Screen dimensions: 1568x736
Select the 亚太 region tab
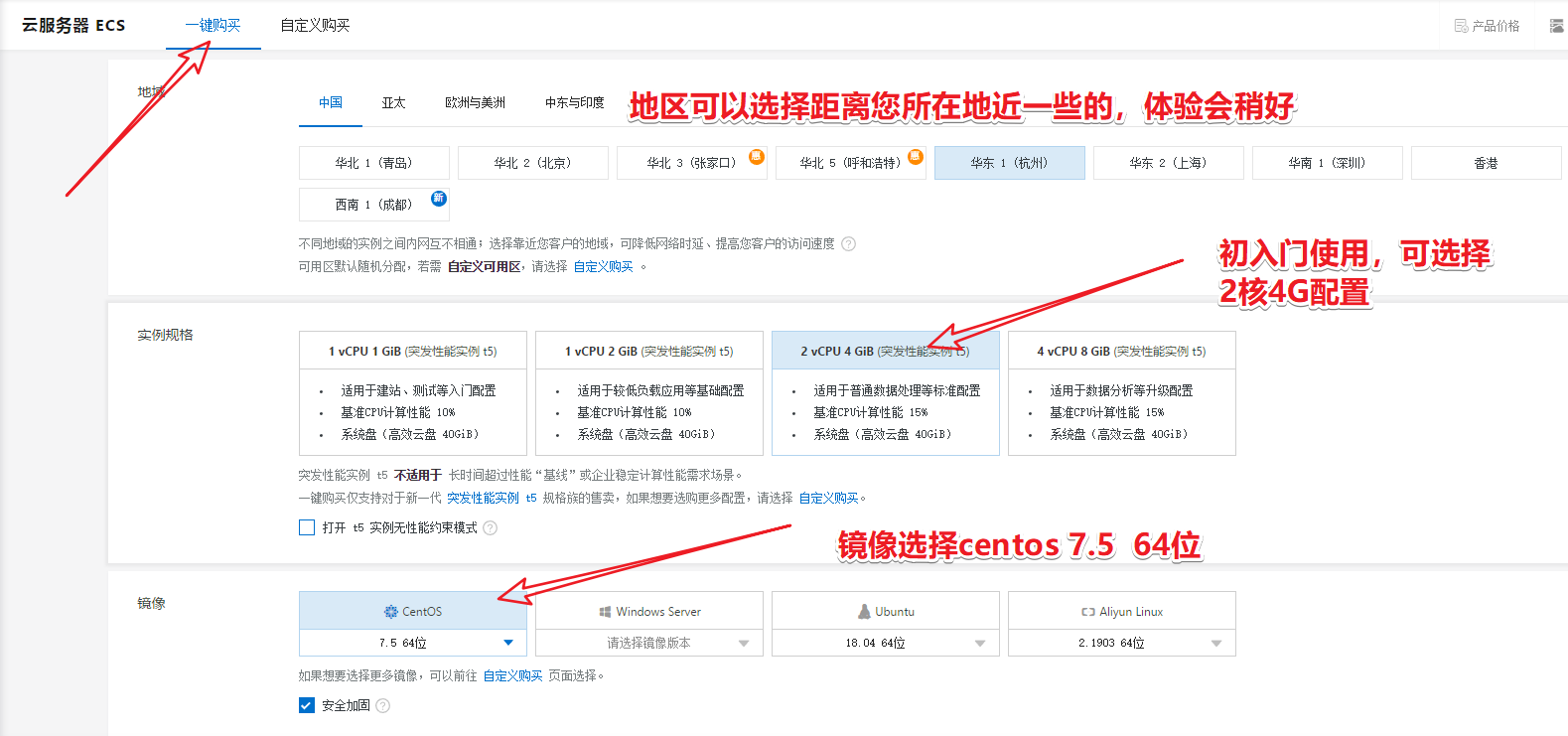pyautogui.click(x=393, y=102)
